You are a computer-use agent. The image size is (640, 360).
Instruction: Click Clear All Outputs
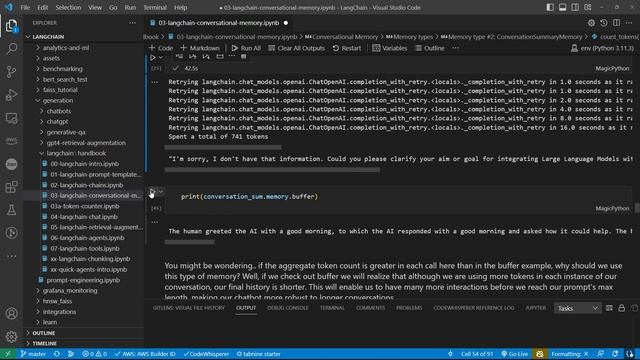tap(296, 48)
